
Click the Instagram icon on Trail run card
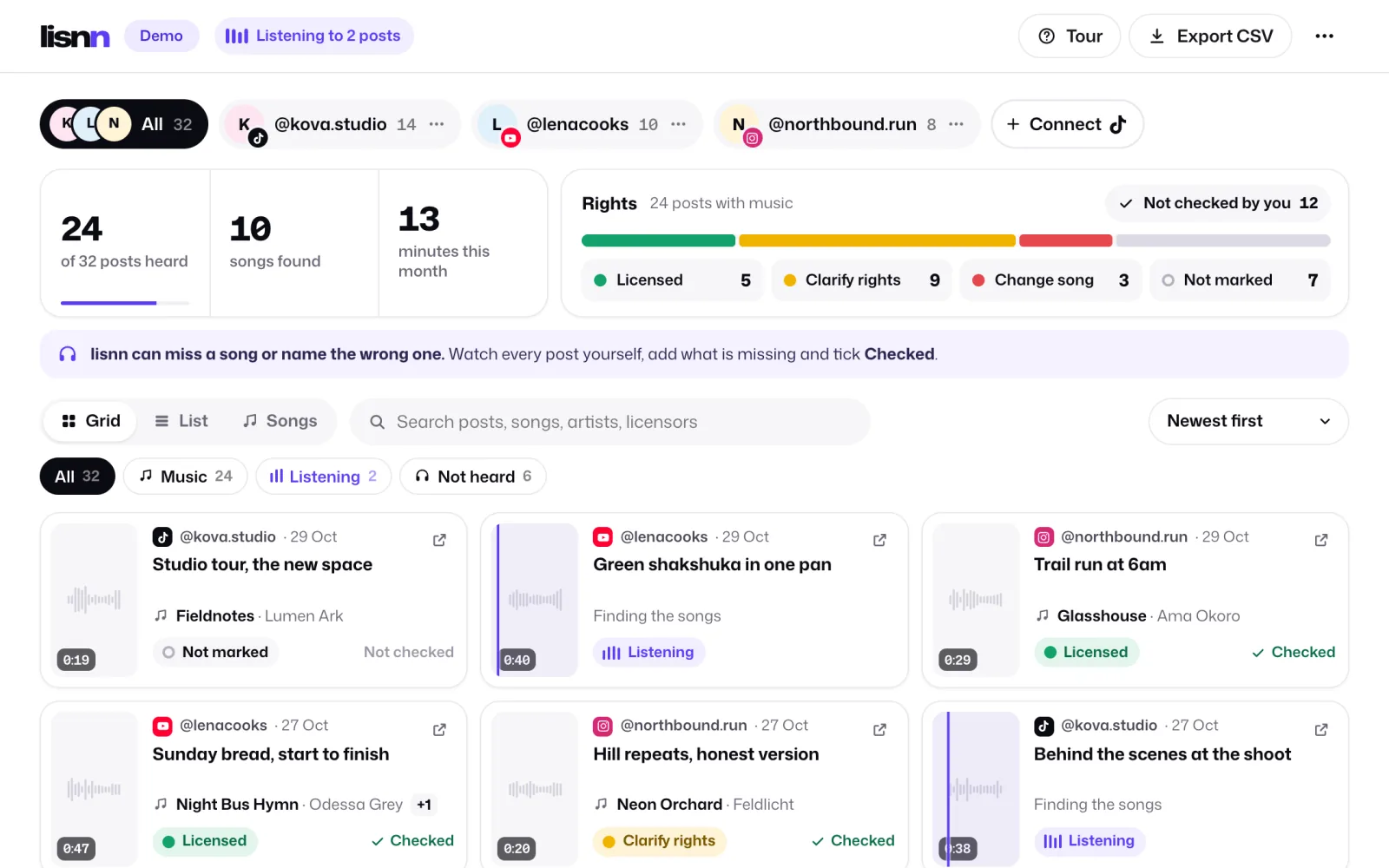[x=1043, y=536]
